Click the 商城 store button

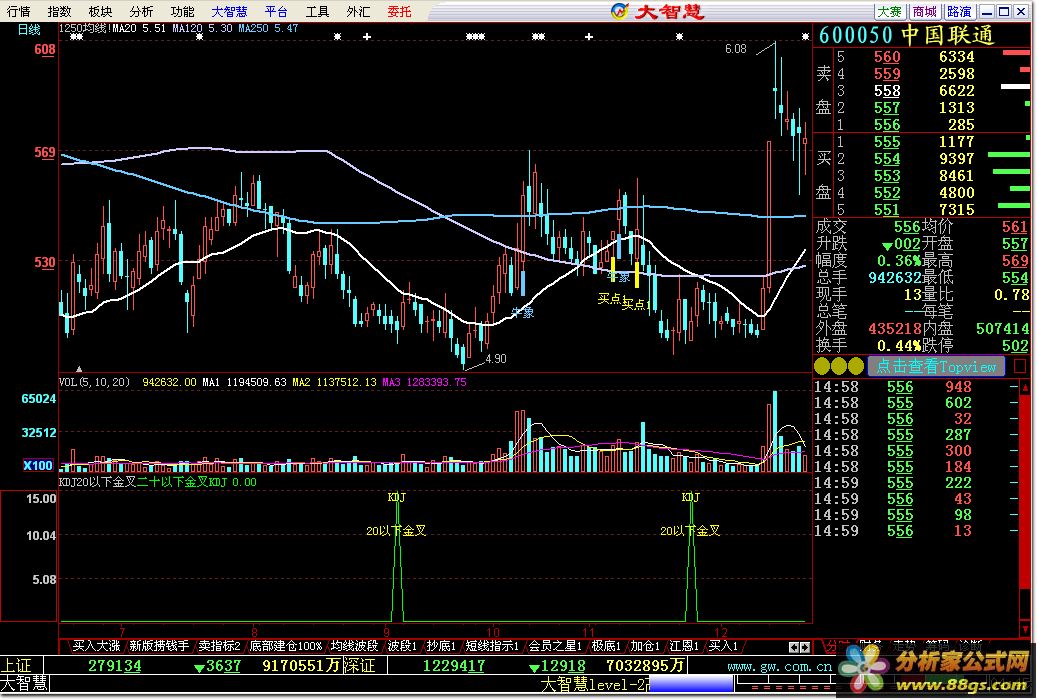click(924, 11)
